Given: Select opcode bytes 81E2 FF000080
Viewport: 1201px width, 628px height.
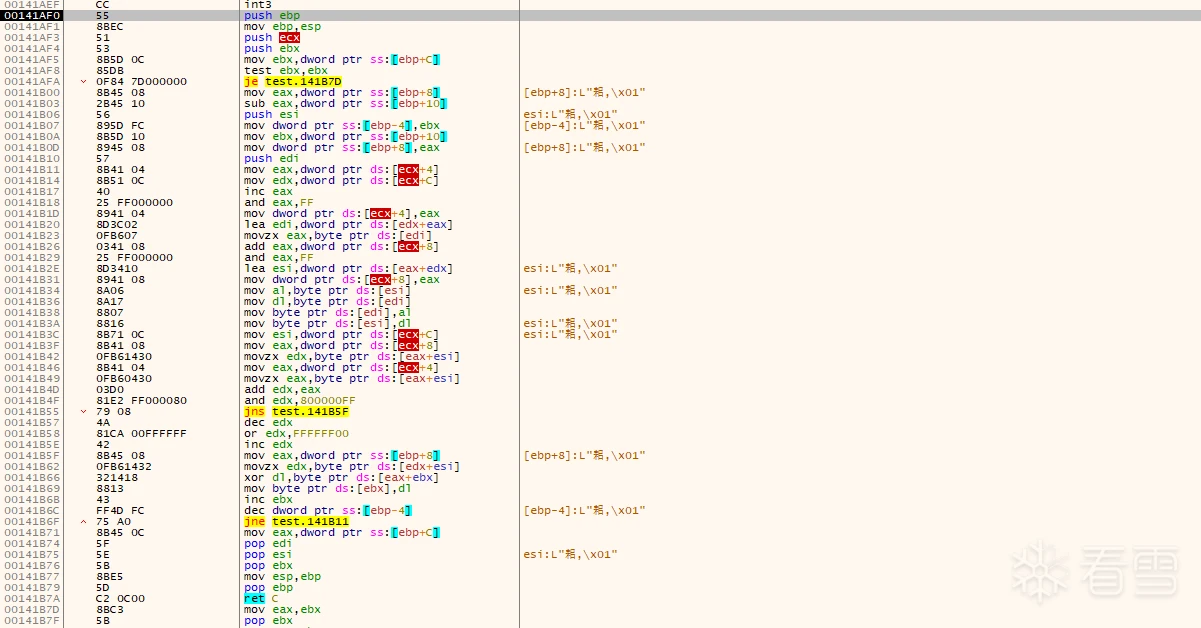Looking at the screenshot, I should click(134, 401).
